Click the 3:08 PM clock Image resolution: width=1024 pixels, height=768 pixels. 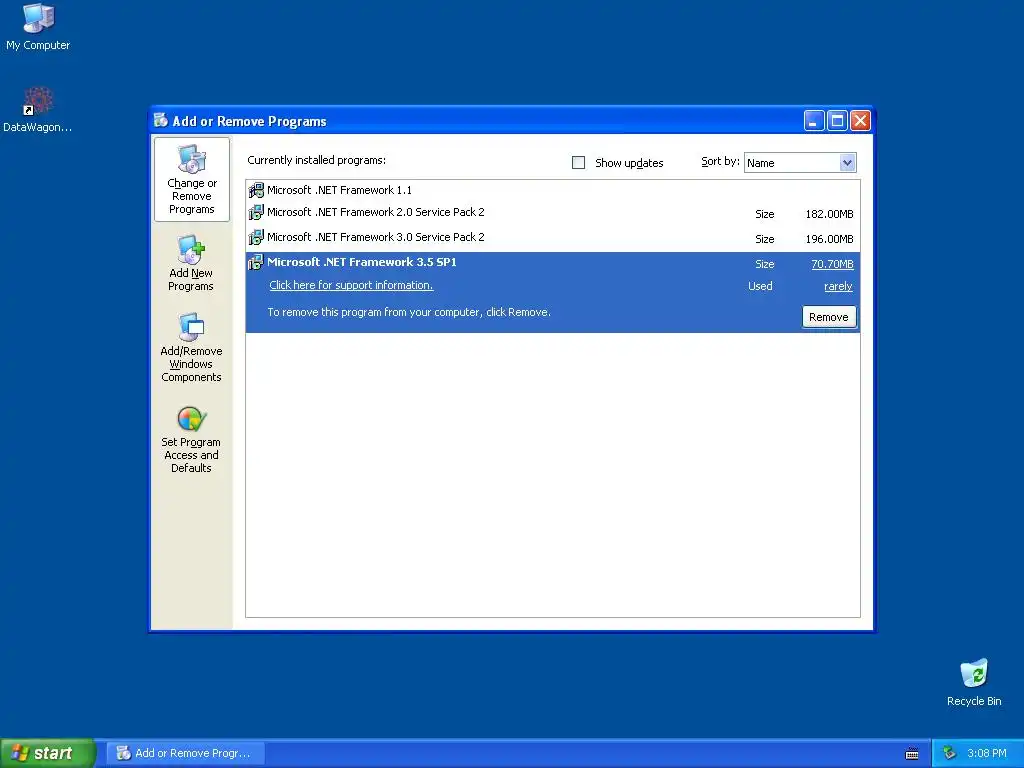click(987, 753)
